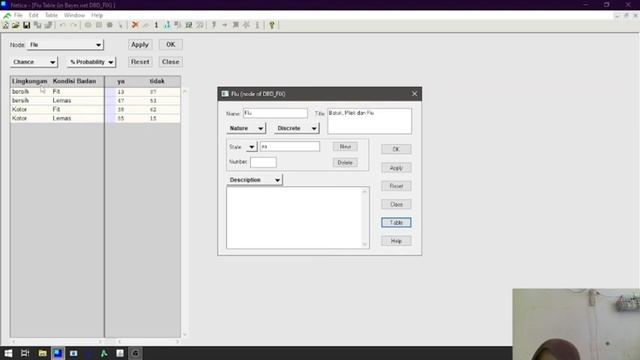Screen dimensions: 640x360
Task: Open the Help menu
Action: click(97, 16)
